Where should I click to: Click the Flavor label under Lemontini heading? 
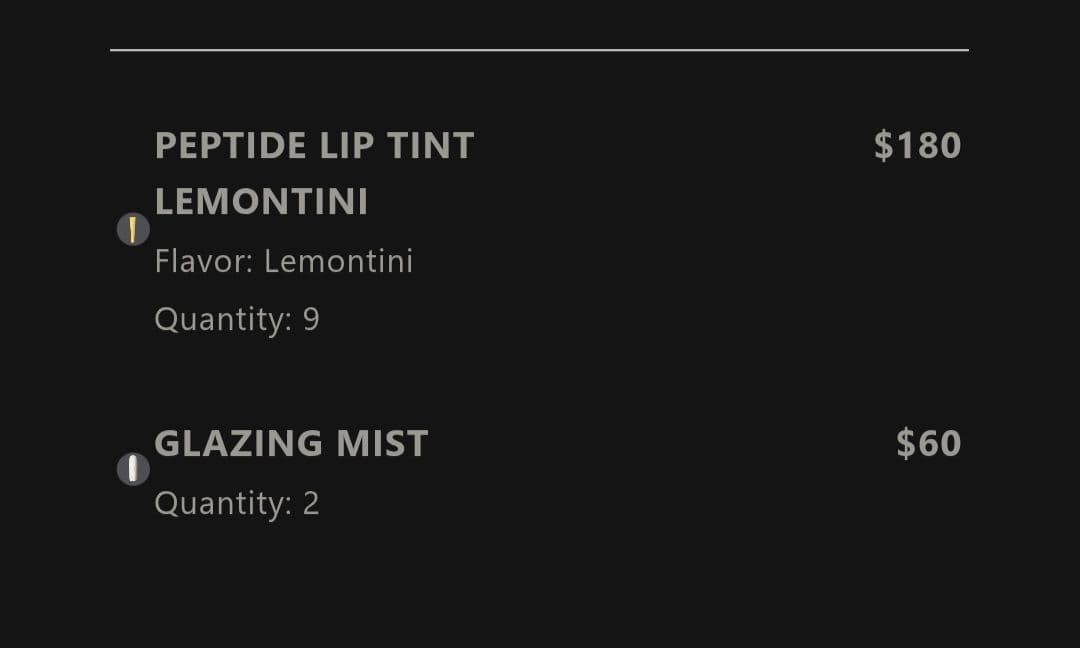(x=204, y=262)
